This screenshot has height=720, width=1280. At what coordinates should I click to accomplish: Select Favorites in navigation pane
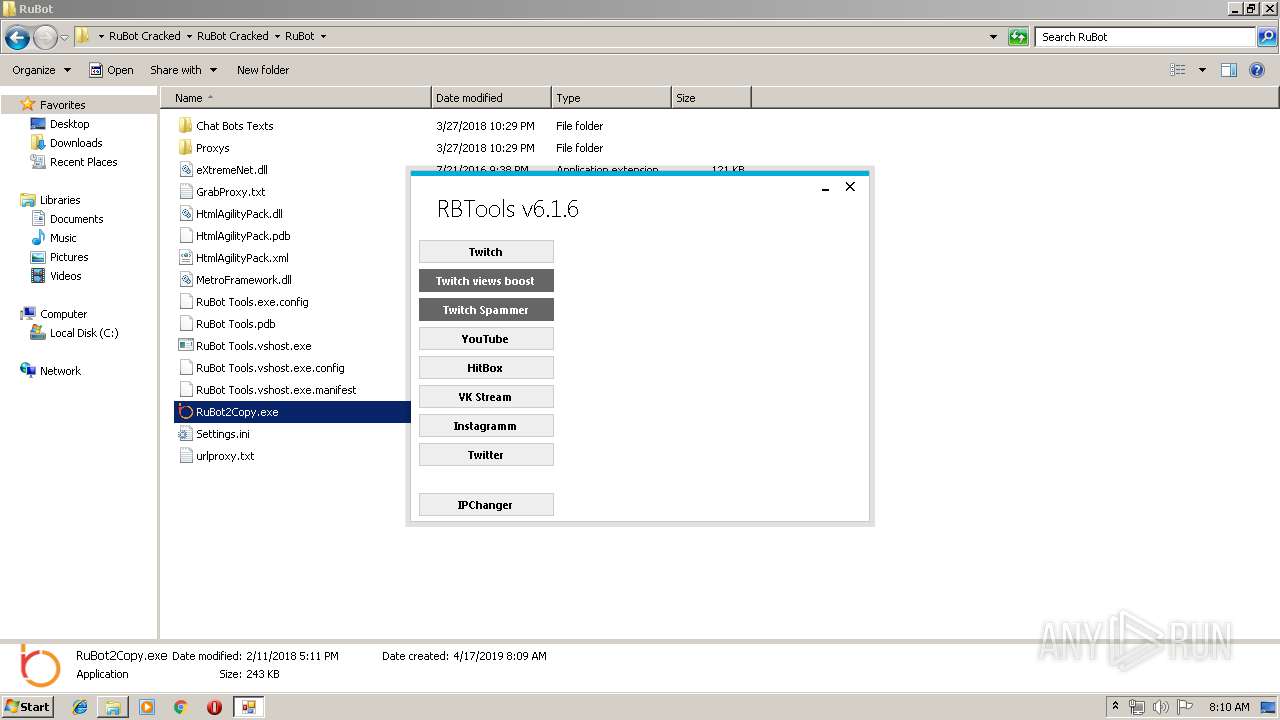point(62,105)
